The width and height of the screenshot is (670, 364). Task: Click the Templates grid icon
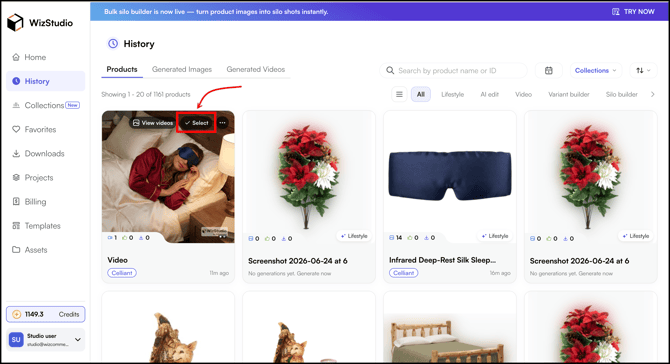(x=16, y=226)
